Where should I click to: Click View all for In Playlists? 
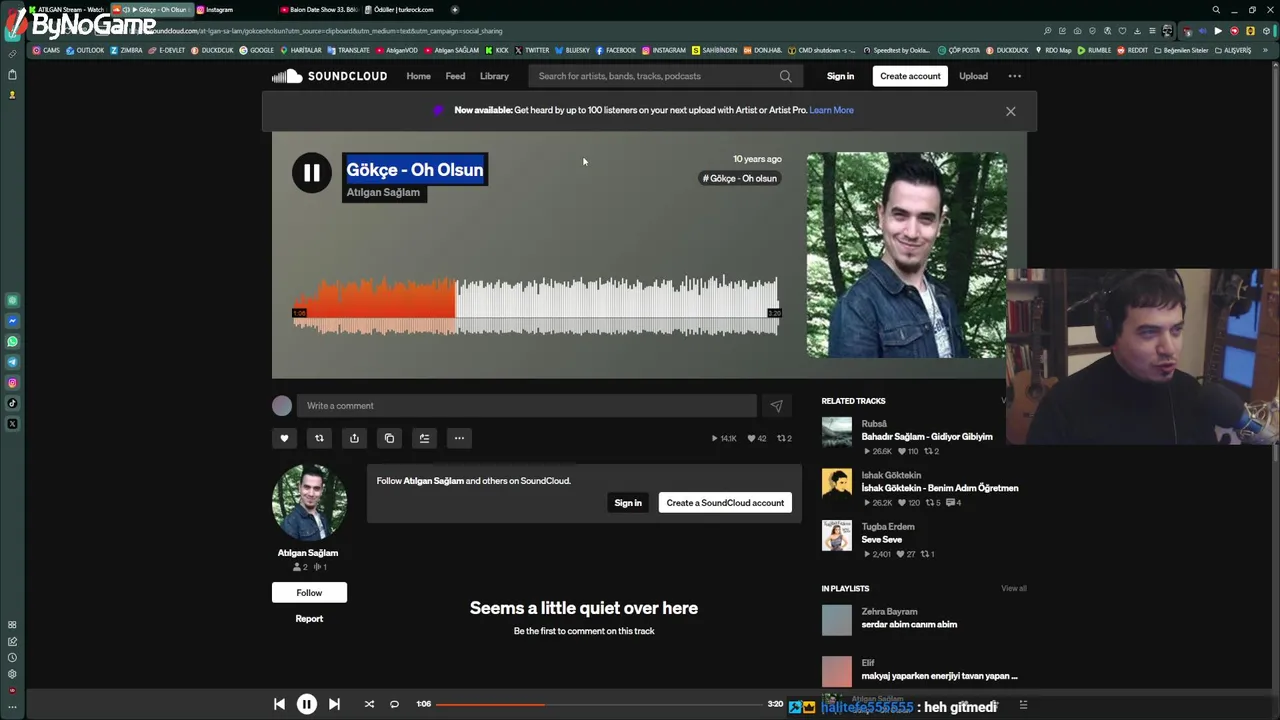click(1014, 589)
